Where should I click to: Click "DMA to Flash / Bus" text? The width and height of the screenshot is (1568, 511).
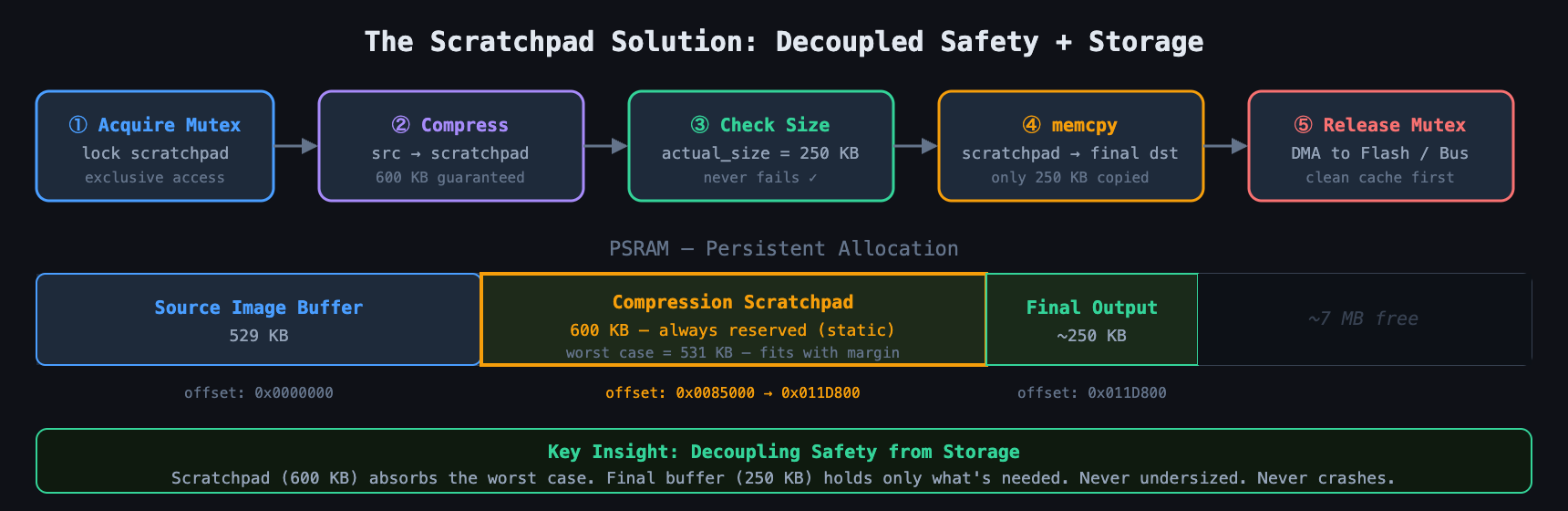(x=1380, y=153)
